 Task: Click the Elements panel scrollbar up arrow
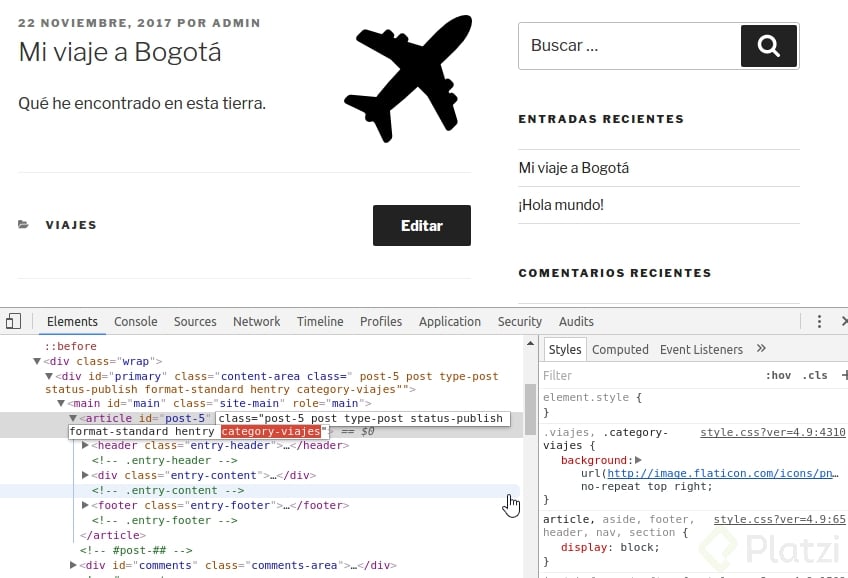(530, 343)
